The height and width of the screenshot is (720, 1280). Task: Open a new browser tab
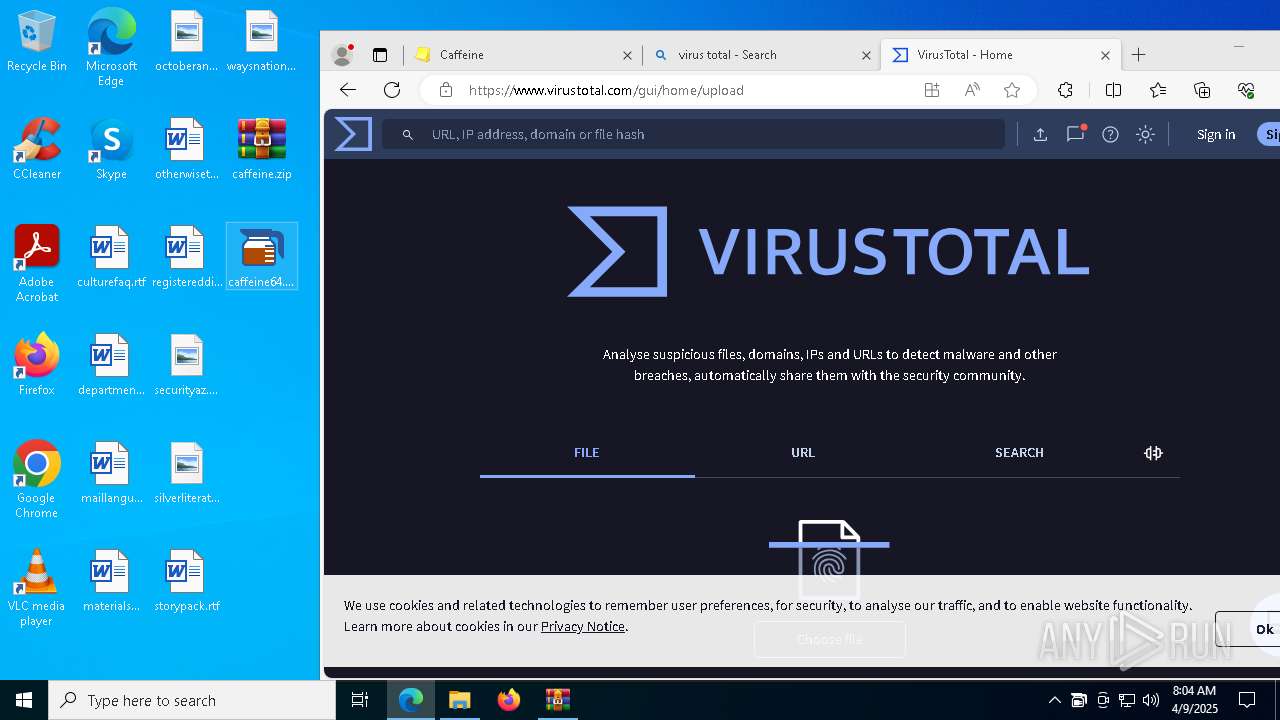tap(1138, 55)
